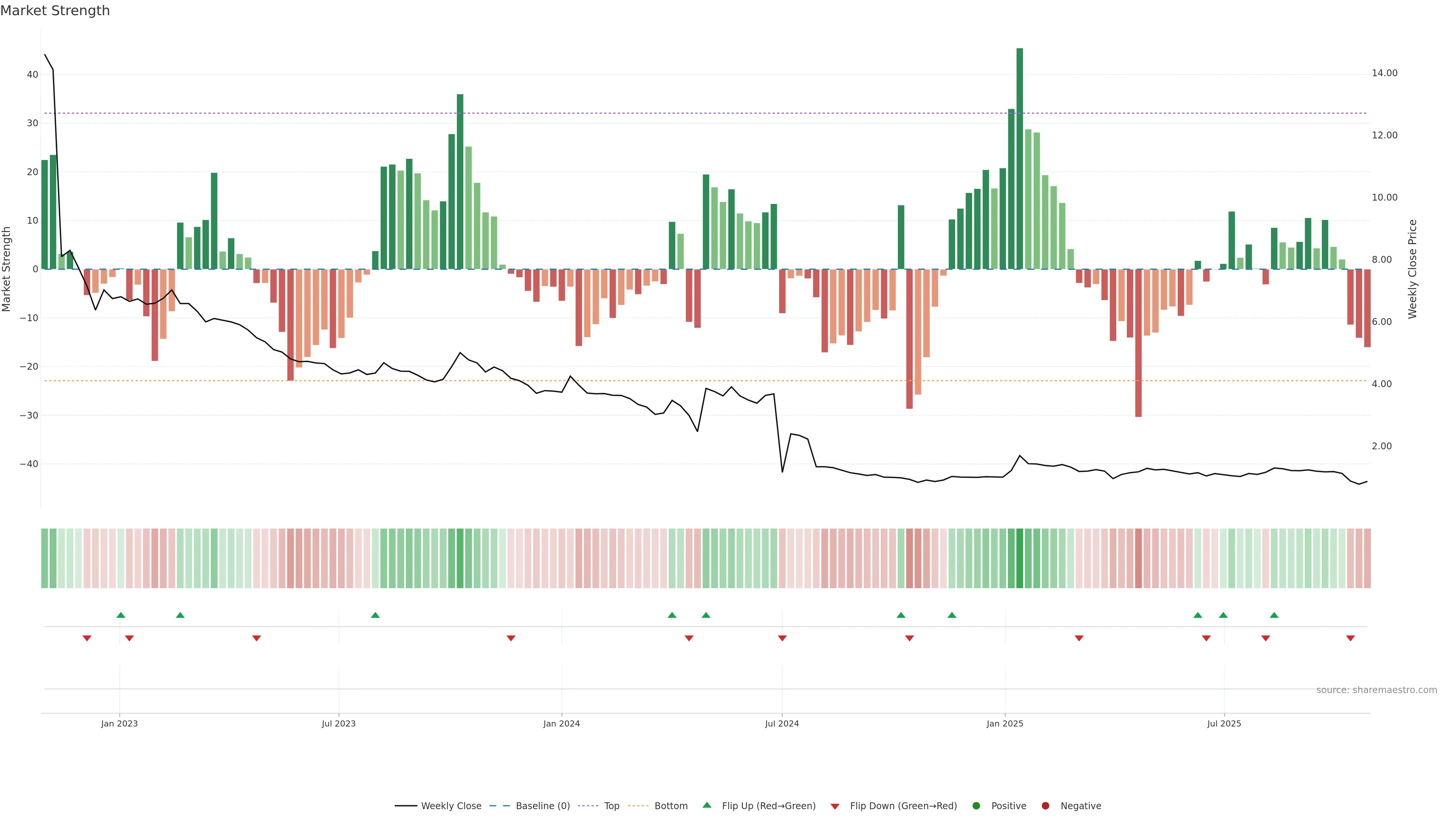This screenshot has width=1456, height=819.
Task: Click the Weekly Close Price axis title
Action: 1412,269
